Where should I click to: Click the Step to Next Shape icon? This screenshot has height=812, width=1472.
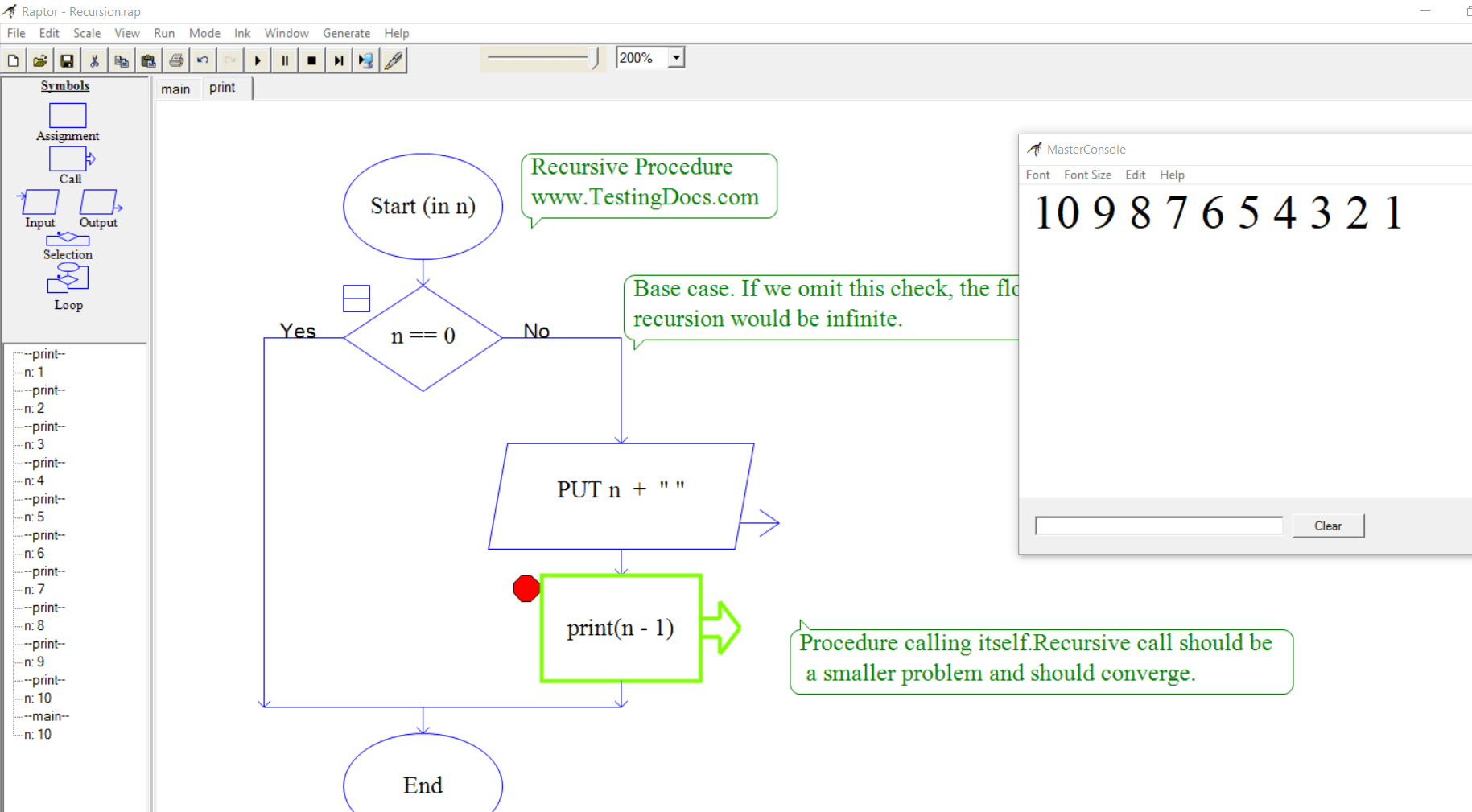point(338,60)
